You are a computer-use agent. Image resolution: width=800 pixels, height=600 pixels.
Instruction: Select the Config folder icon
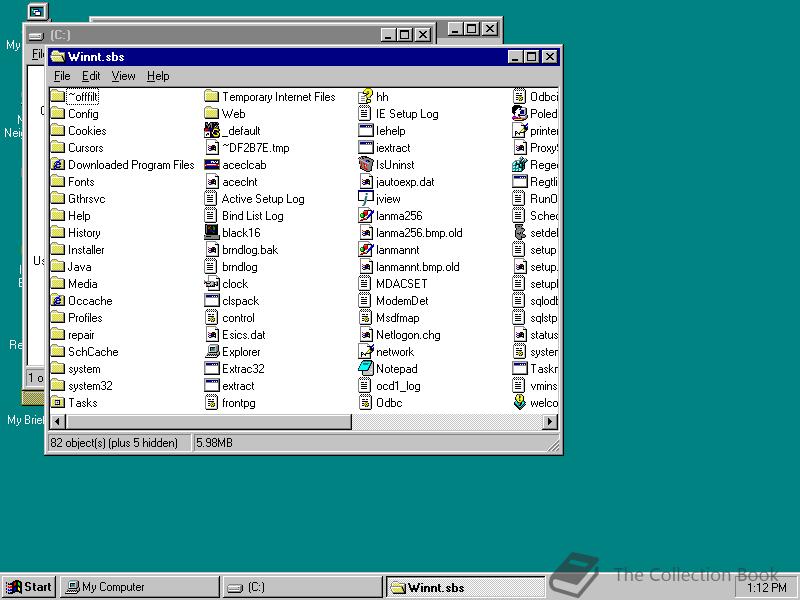[x=58, y=114]
